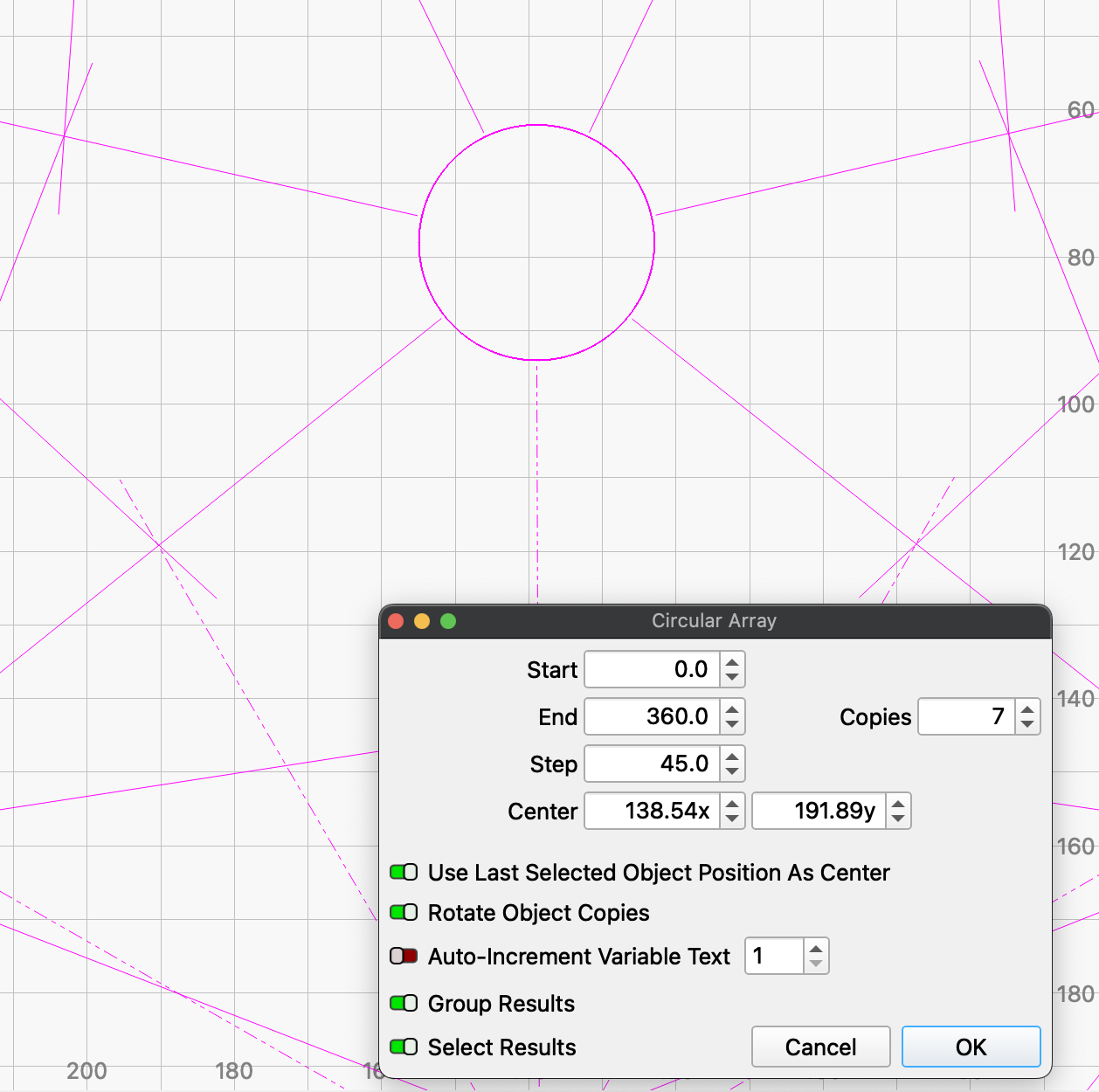This screenshot has width=1099, height=1092.
Task: Click the Start angle input field
Action: 653,670
